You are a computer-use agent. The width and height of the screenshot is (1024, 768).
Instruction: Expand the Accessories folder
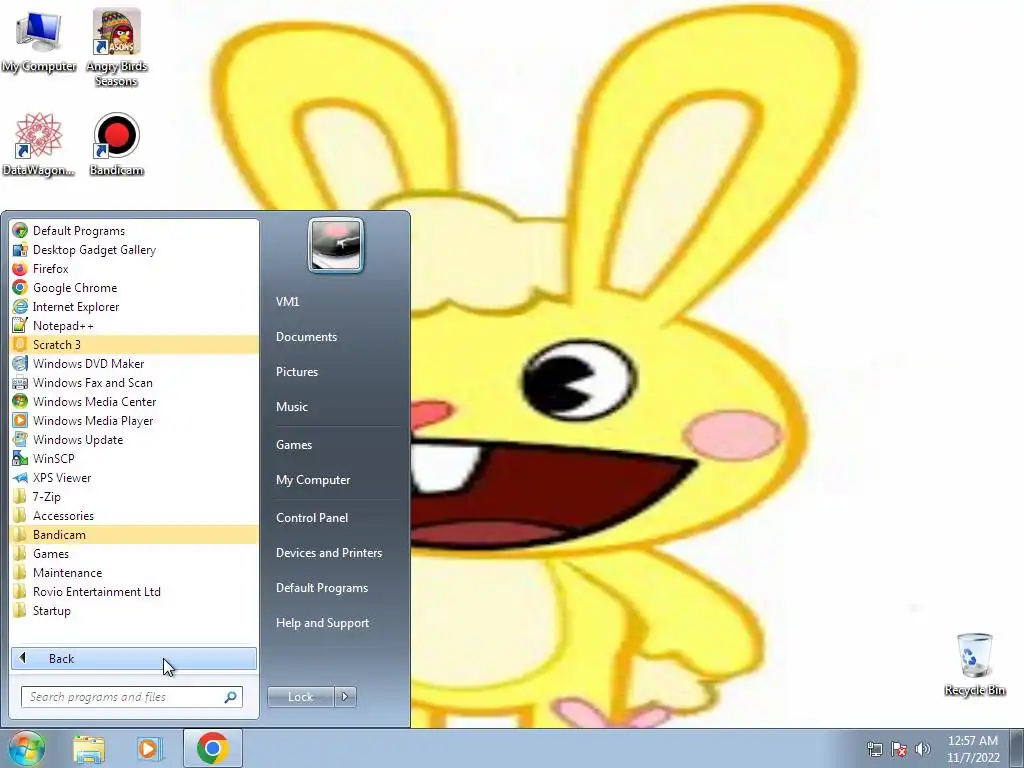[x=134, y=515]
